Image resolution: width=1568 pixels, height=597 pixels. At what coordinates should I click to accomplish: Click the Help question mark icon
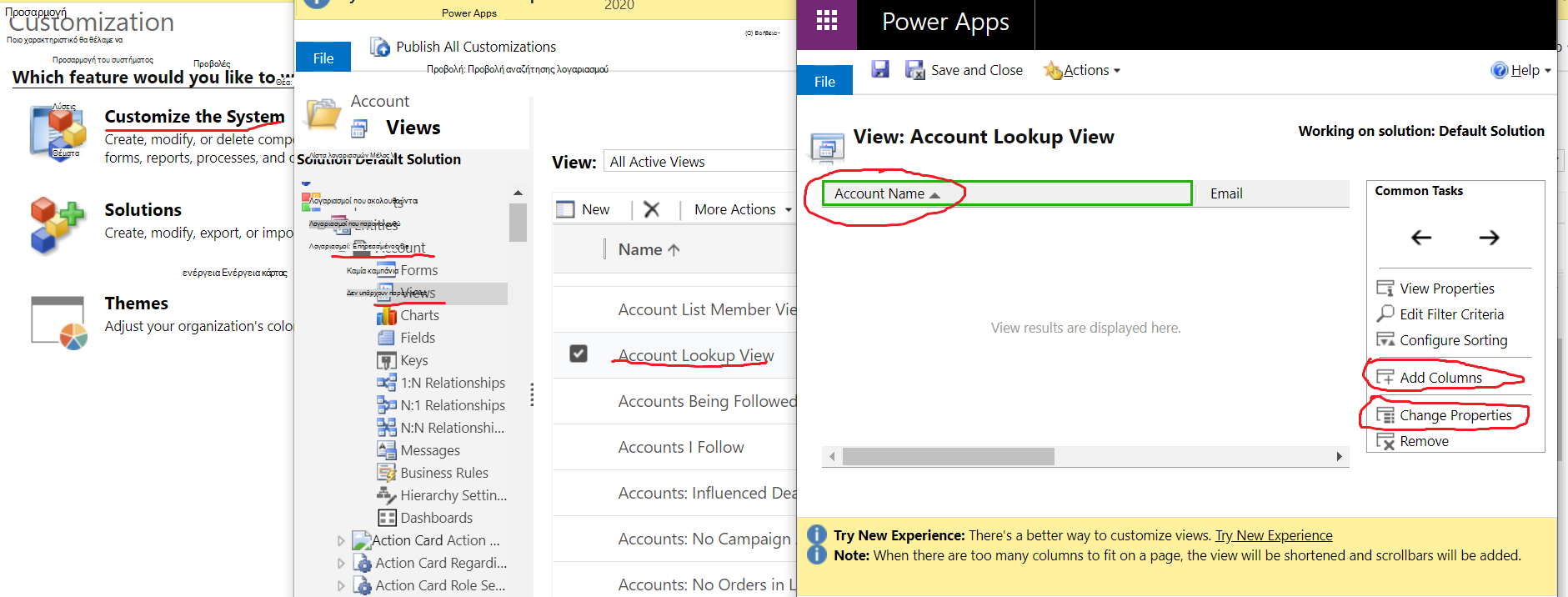pos(1499,70)
